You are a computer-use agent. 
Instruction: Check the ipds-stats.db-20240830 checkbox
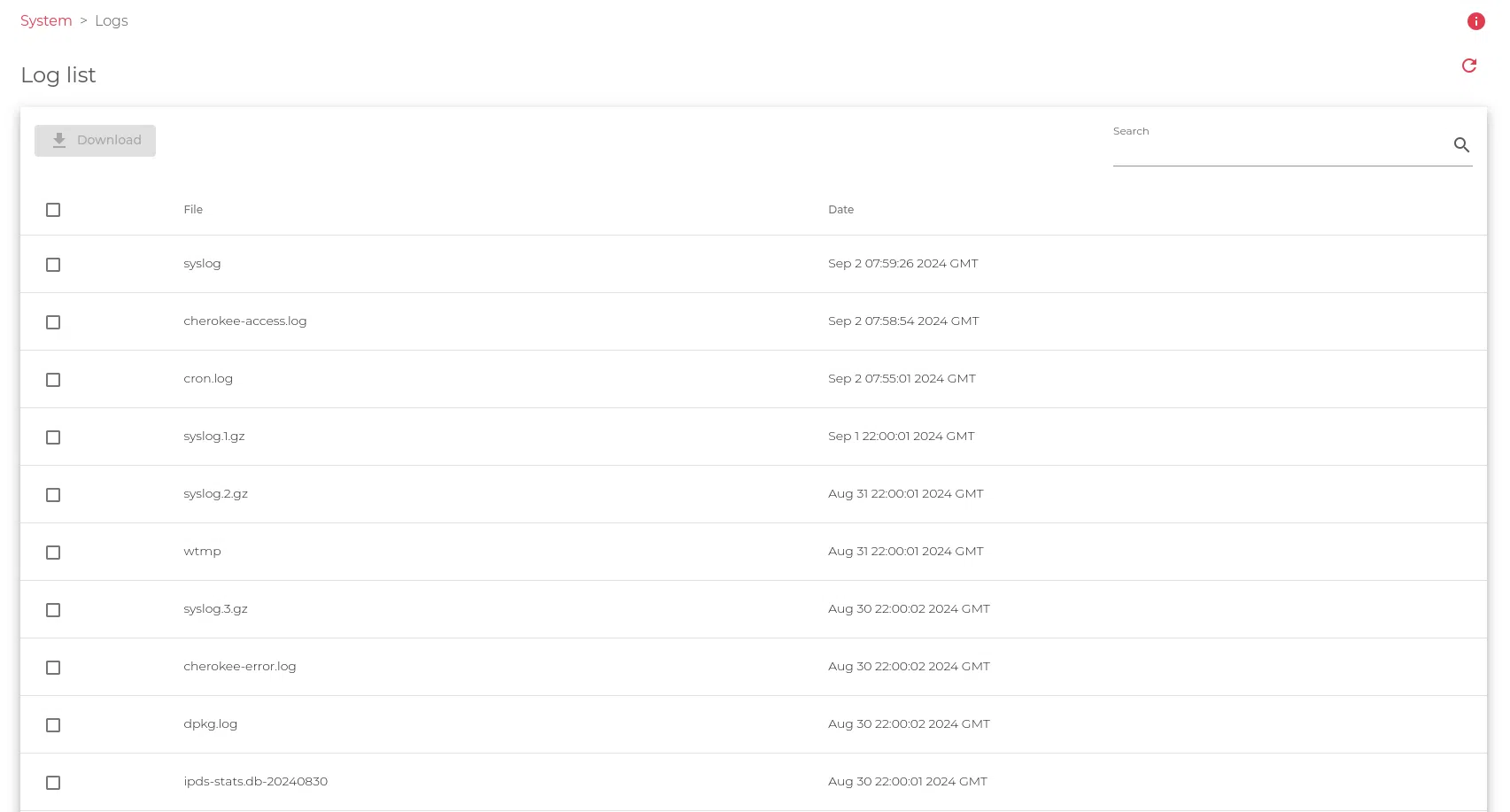(x=53, y=783)
